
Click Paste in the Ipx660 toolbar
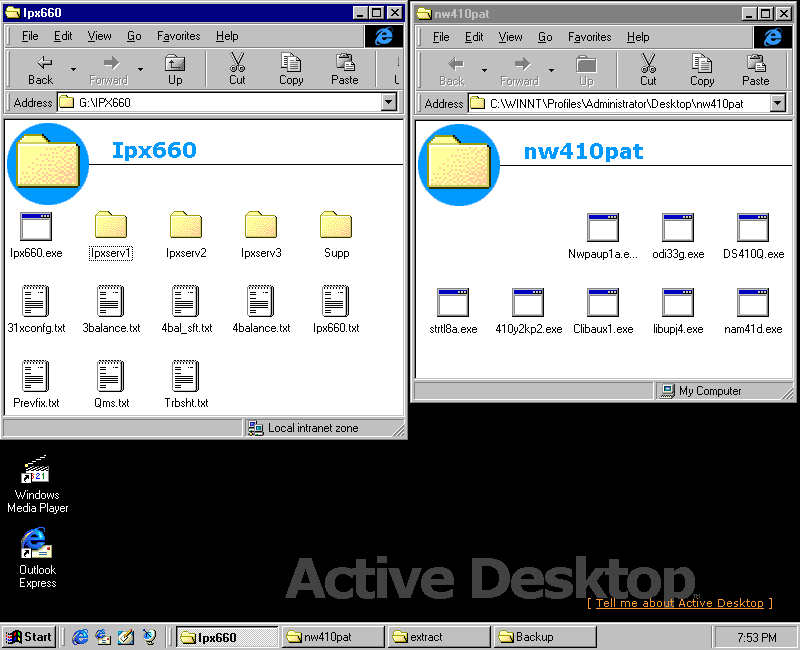[x=345, y=70]
